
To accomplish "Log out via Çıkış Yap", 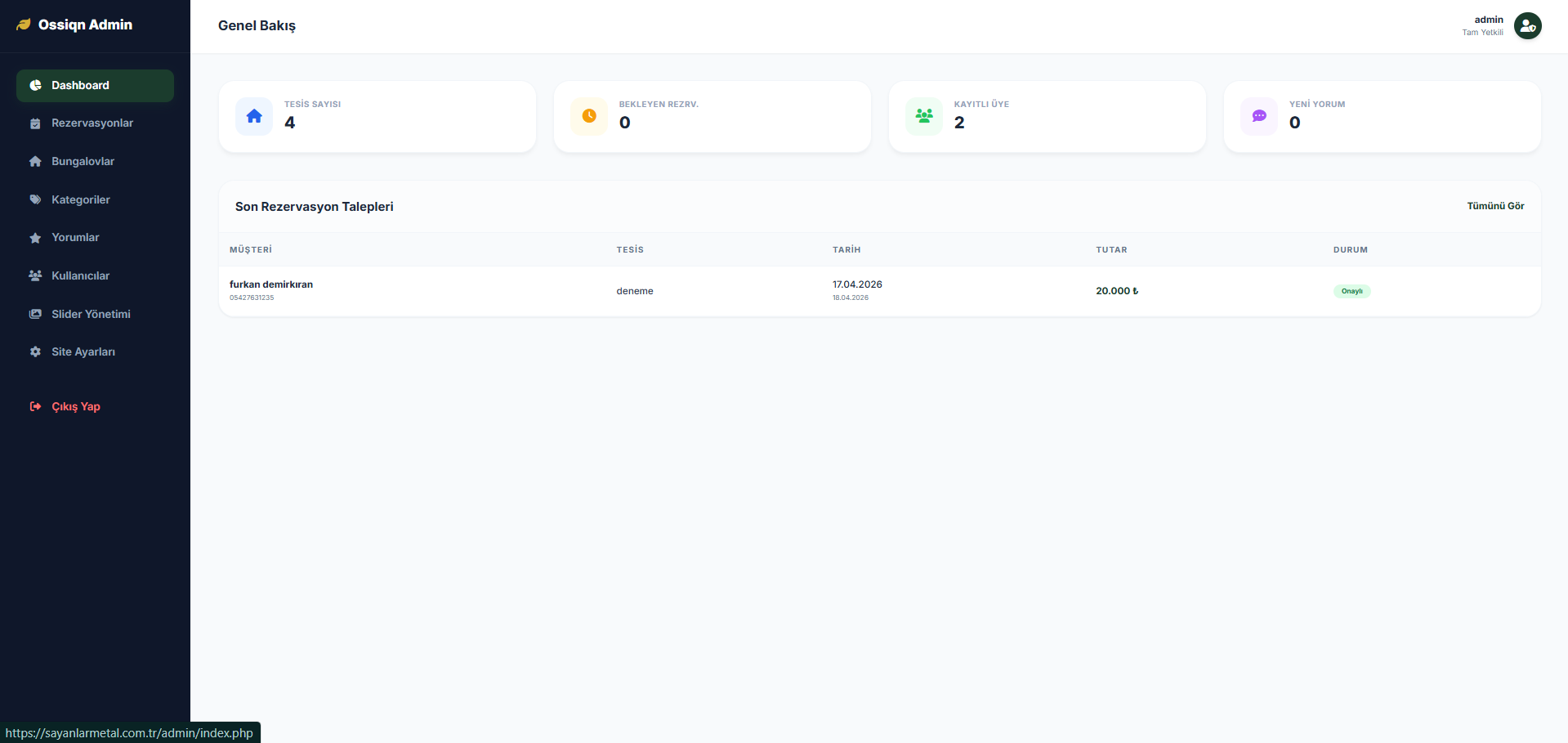I will coord(95,406).
